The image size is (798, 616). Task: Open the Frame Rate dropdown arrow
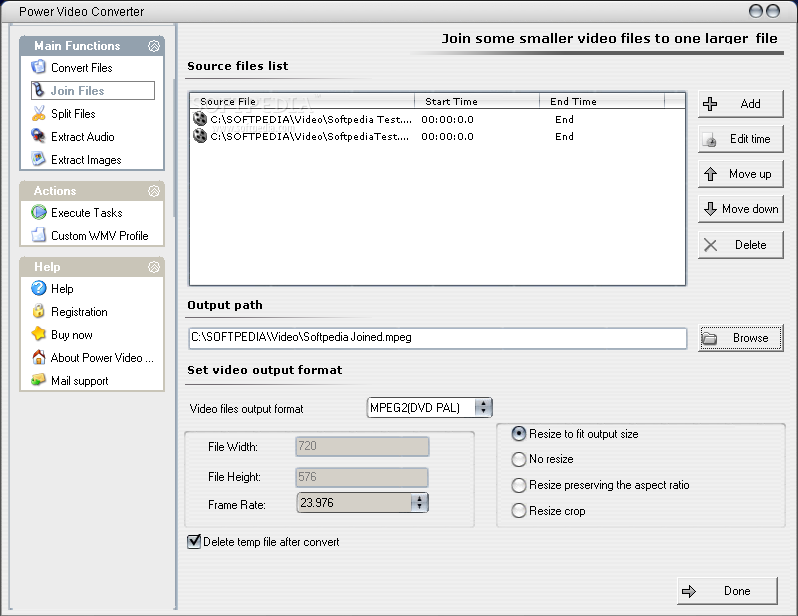point(419,502)
